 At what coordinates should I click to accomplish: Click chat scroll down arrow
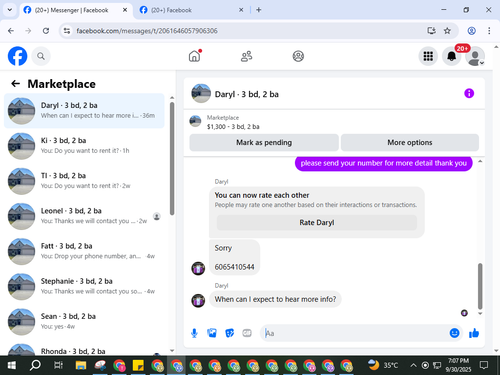pyautogui.click(x=480, y=314)
